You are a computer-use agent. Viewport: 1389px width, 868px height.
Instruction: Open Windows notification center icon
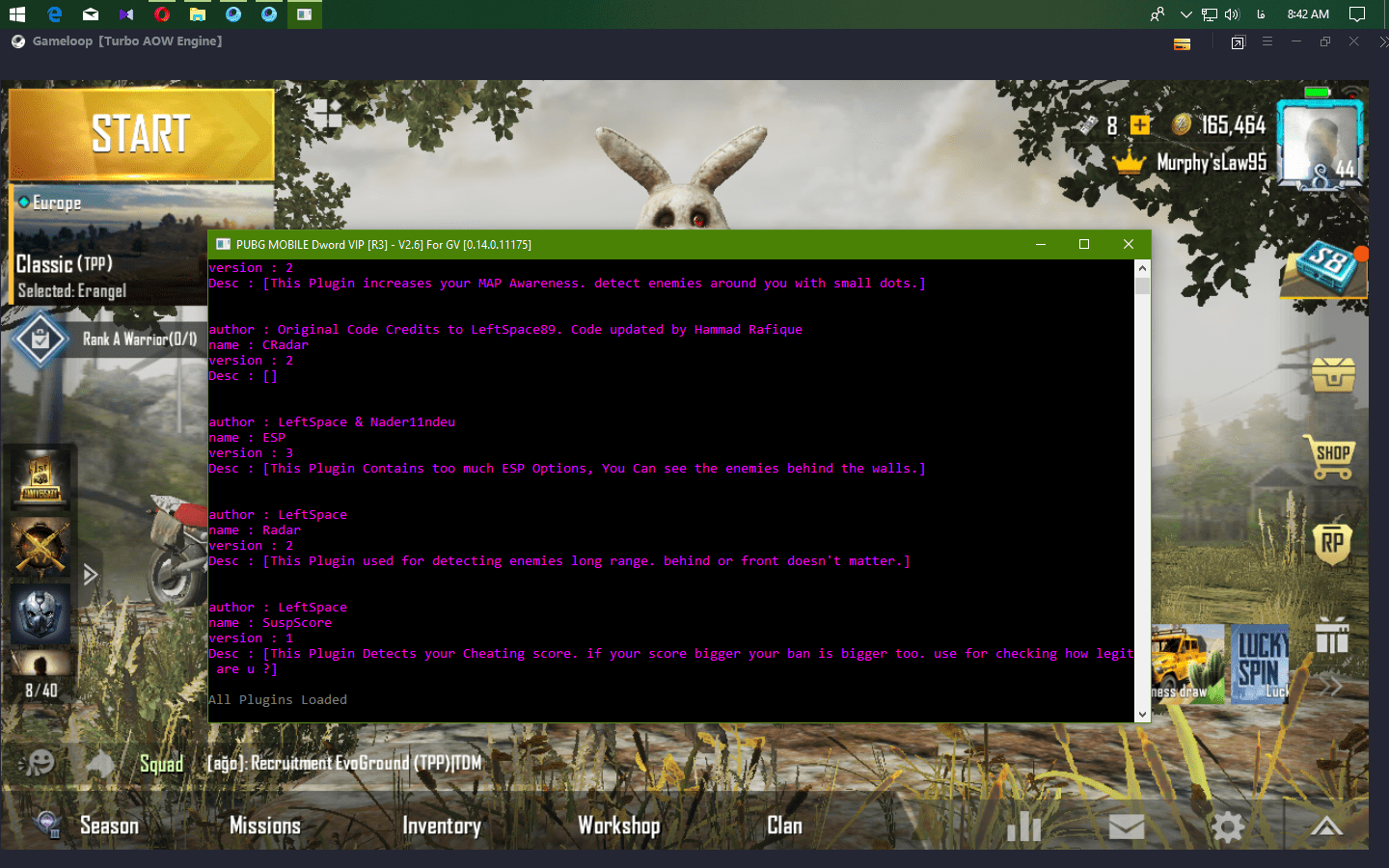coord(1357,14)
